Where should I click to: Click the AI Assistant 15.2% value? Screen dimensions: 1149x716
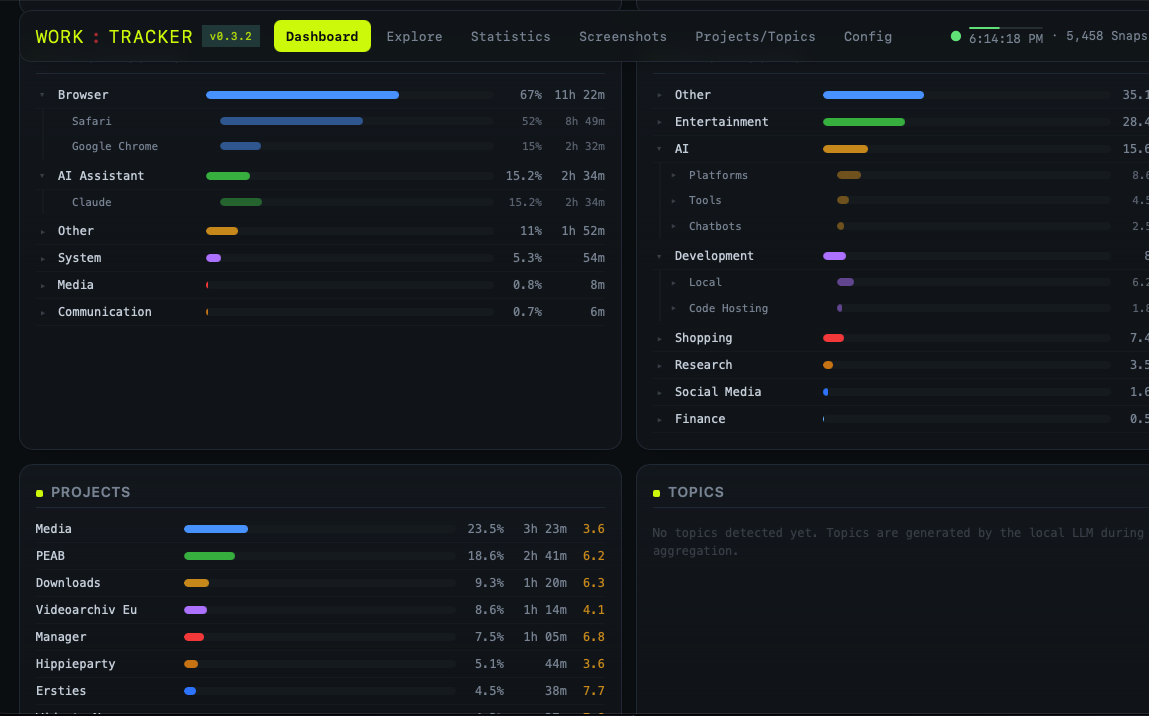[524, 176]
